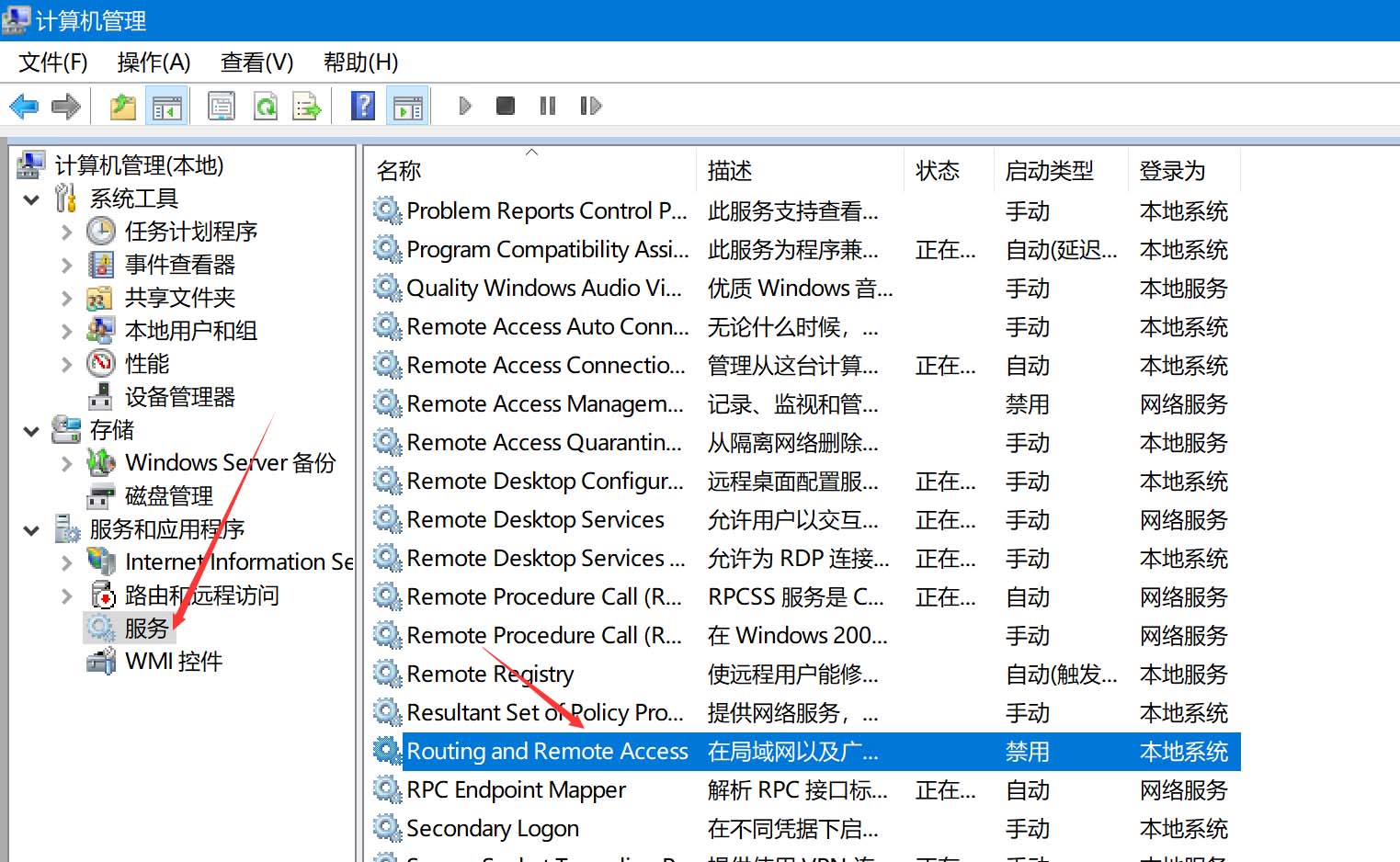1400x862 pixels.
Task: Expand the 路由和远程访问 node
Action: [66, 596]
